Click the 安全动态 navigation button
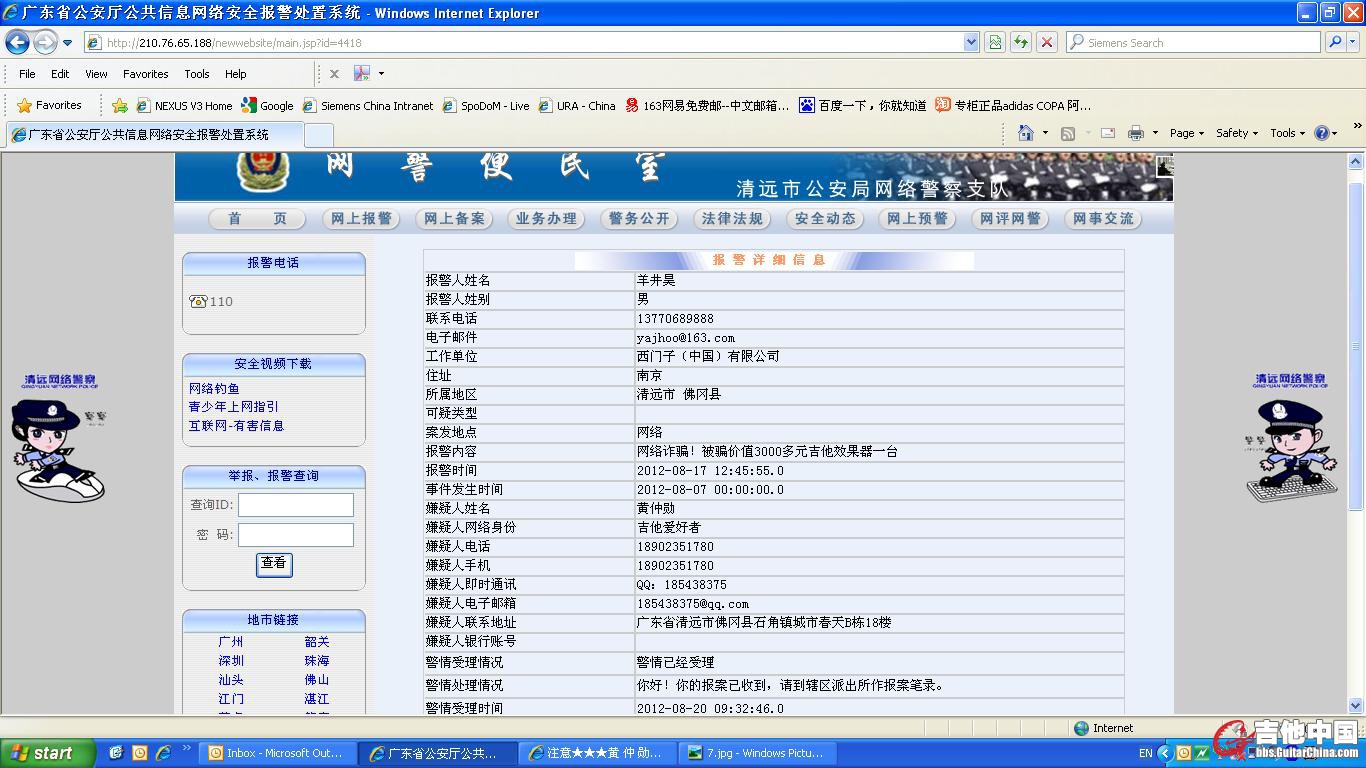1366x768 pixels. point(825,218)
